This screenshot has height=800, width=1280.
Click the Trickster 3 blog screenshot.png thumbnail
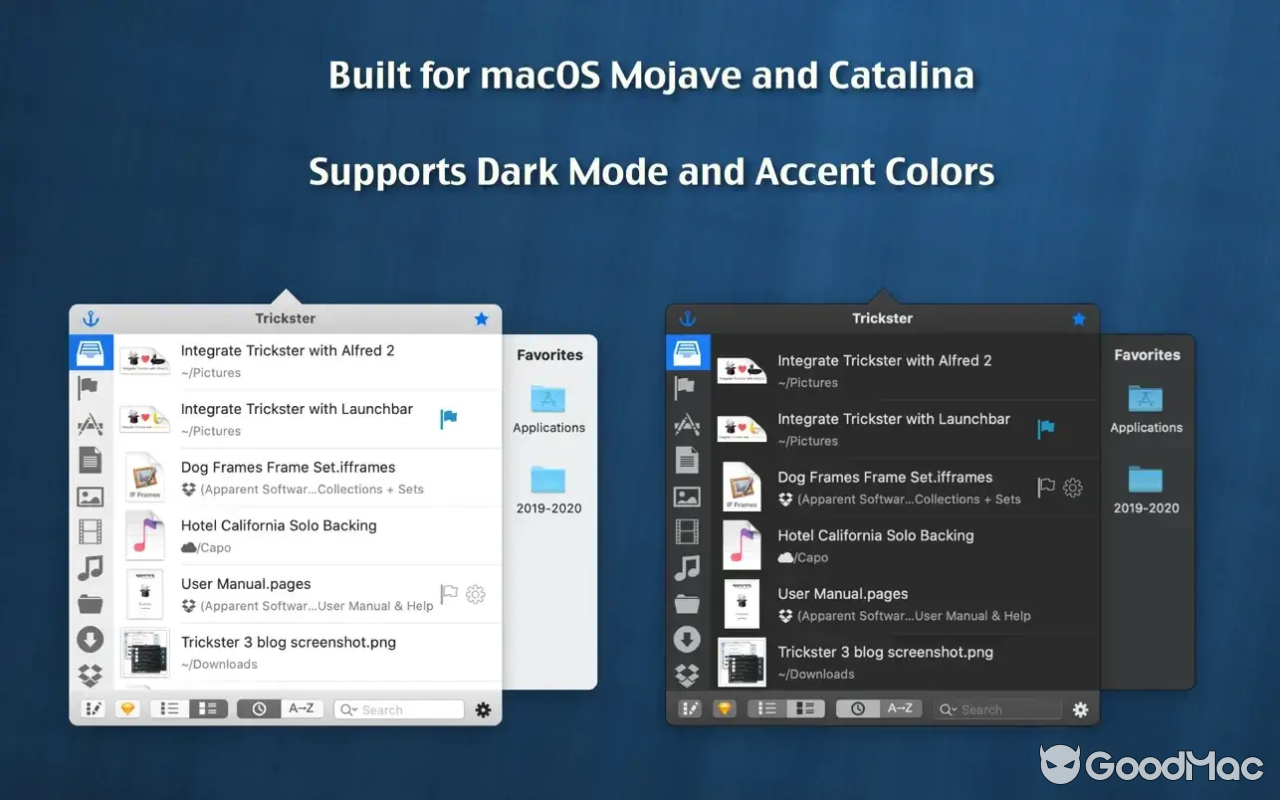pyautogui.click(x=145, y=651)
